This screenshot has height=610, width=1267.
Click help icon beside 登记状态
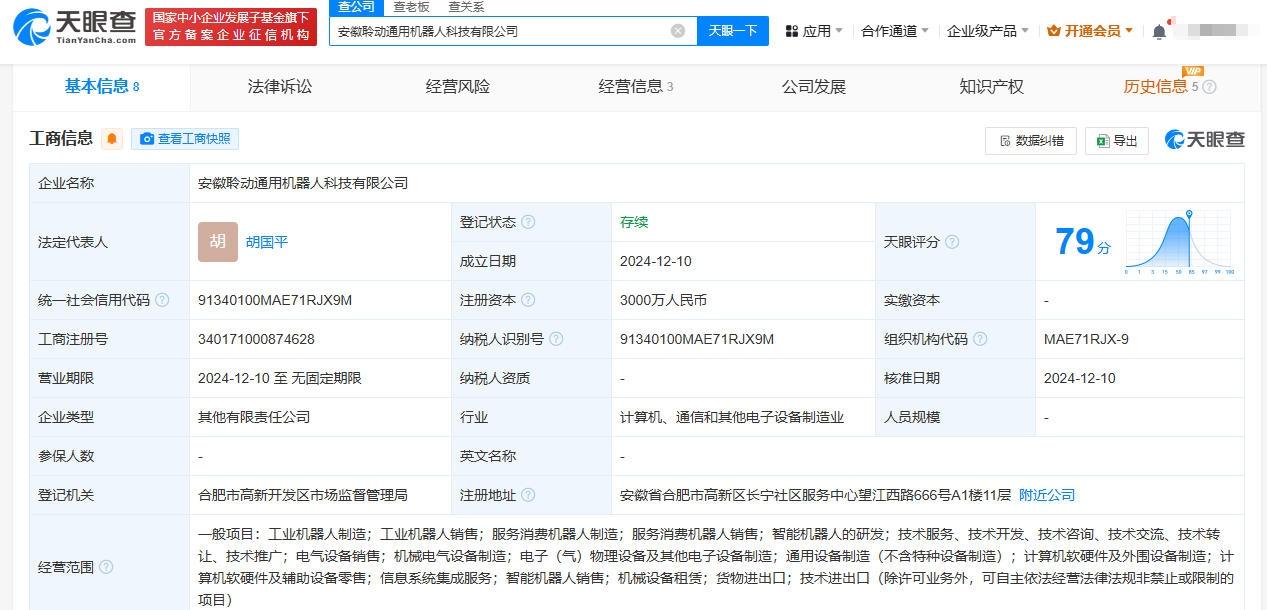point(528,222)
